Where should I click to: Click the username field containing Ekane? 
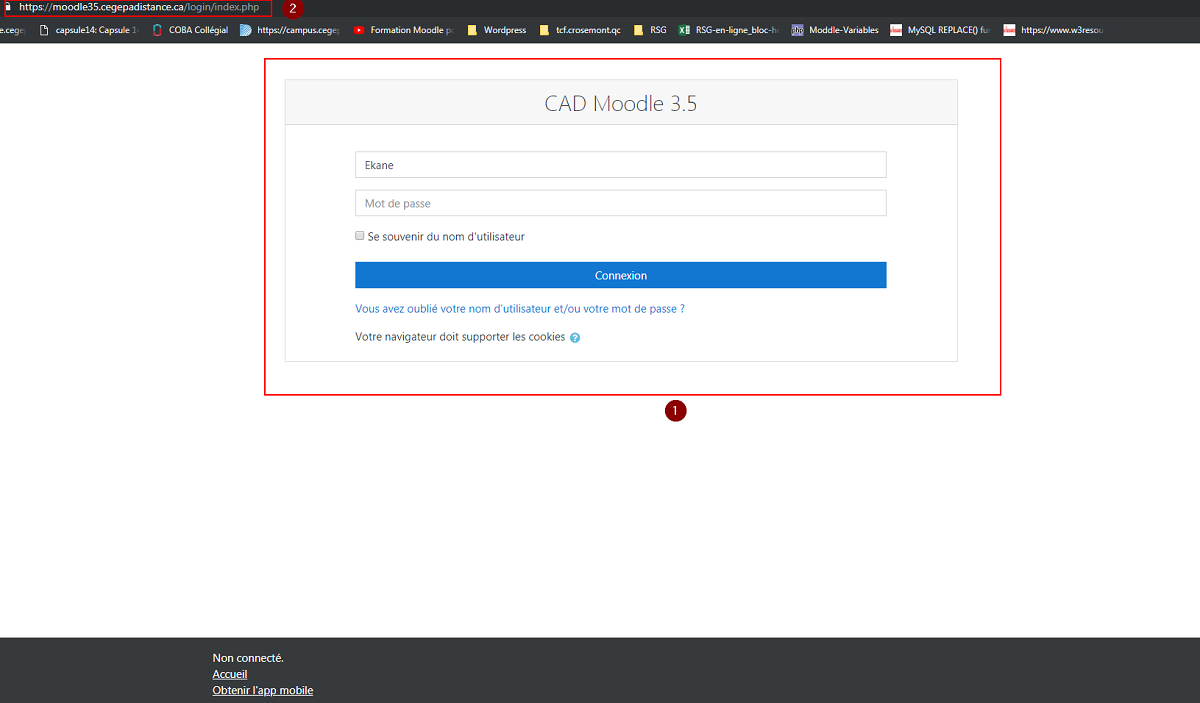(x=620, y=165)
